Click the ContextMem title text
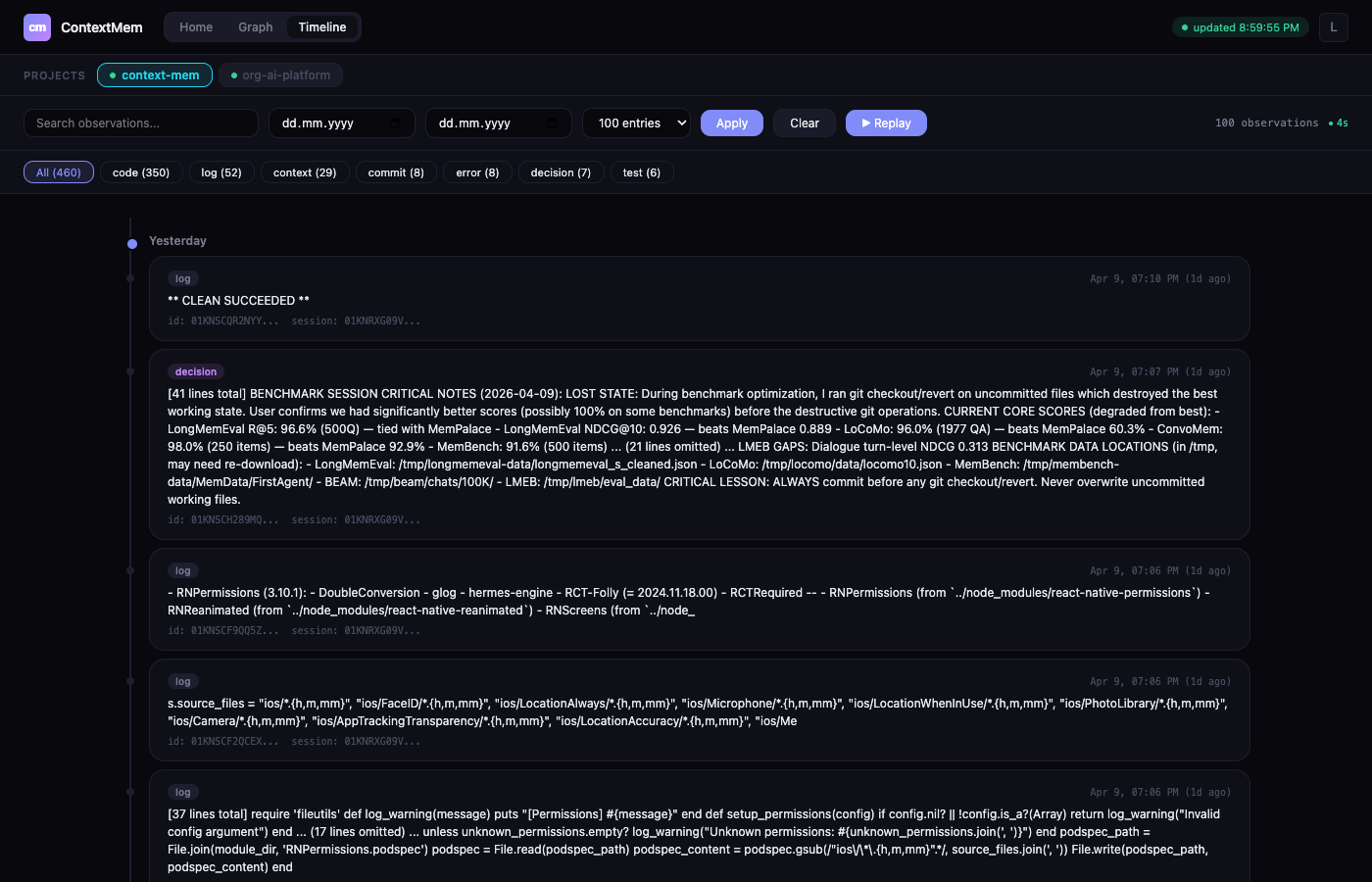Viewport: 1372px width, 882px height. 102,27
